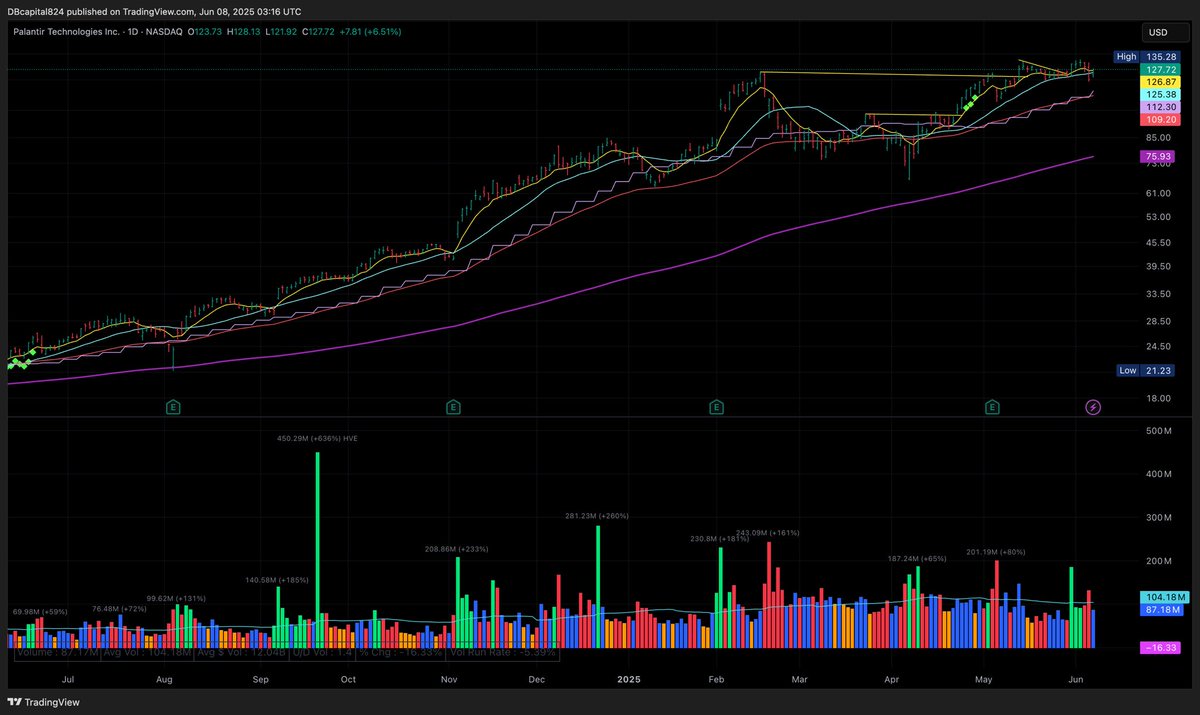
Task: Click the -16.33 magenta axis label
Action: (x=1160, y=648)
